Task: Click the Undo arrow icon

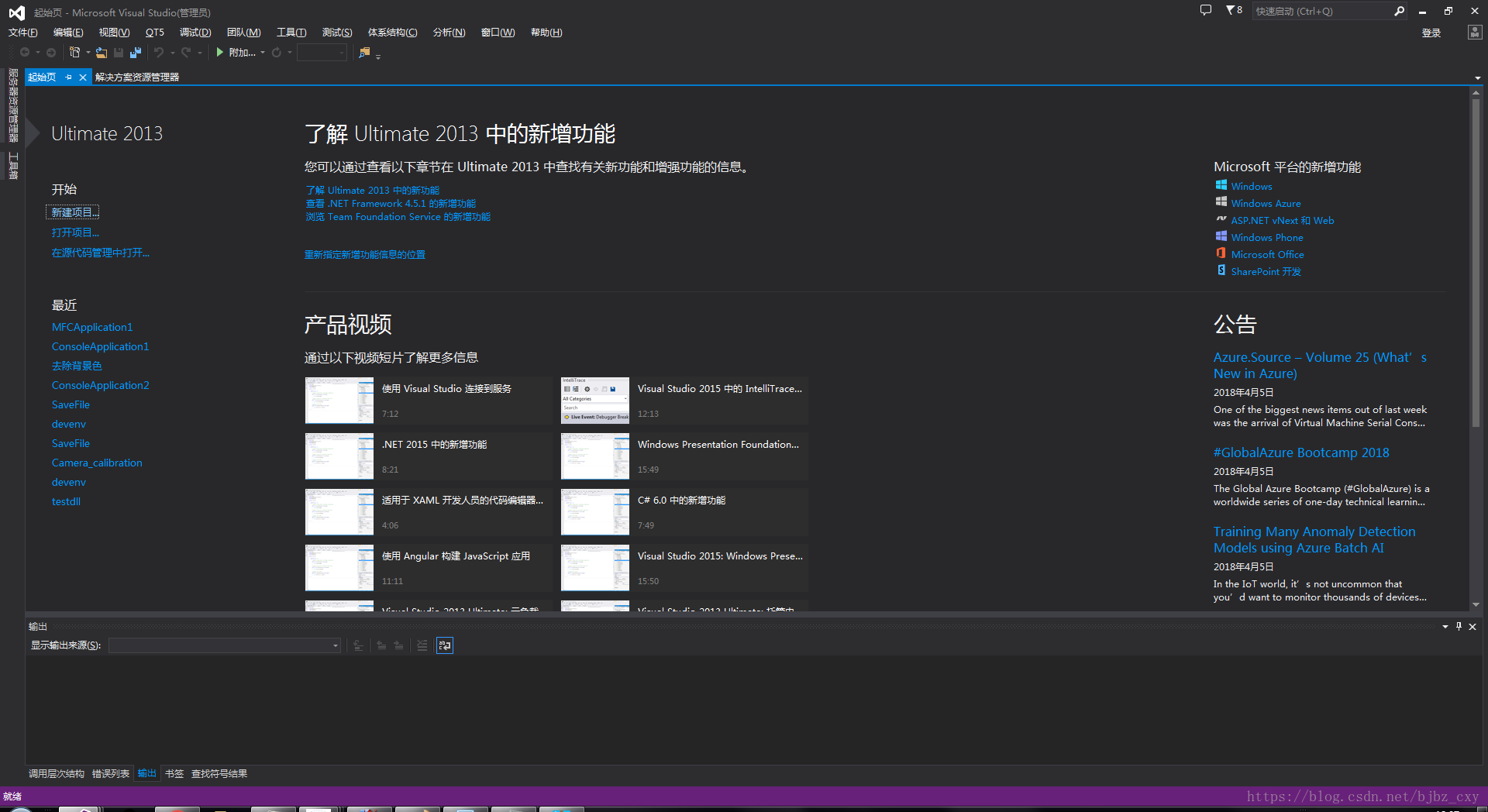Action: pos(159,53)
